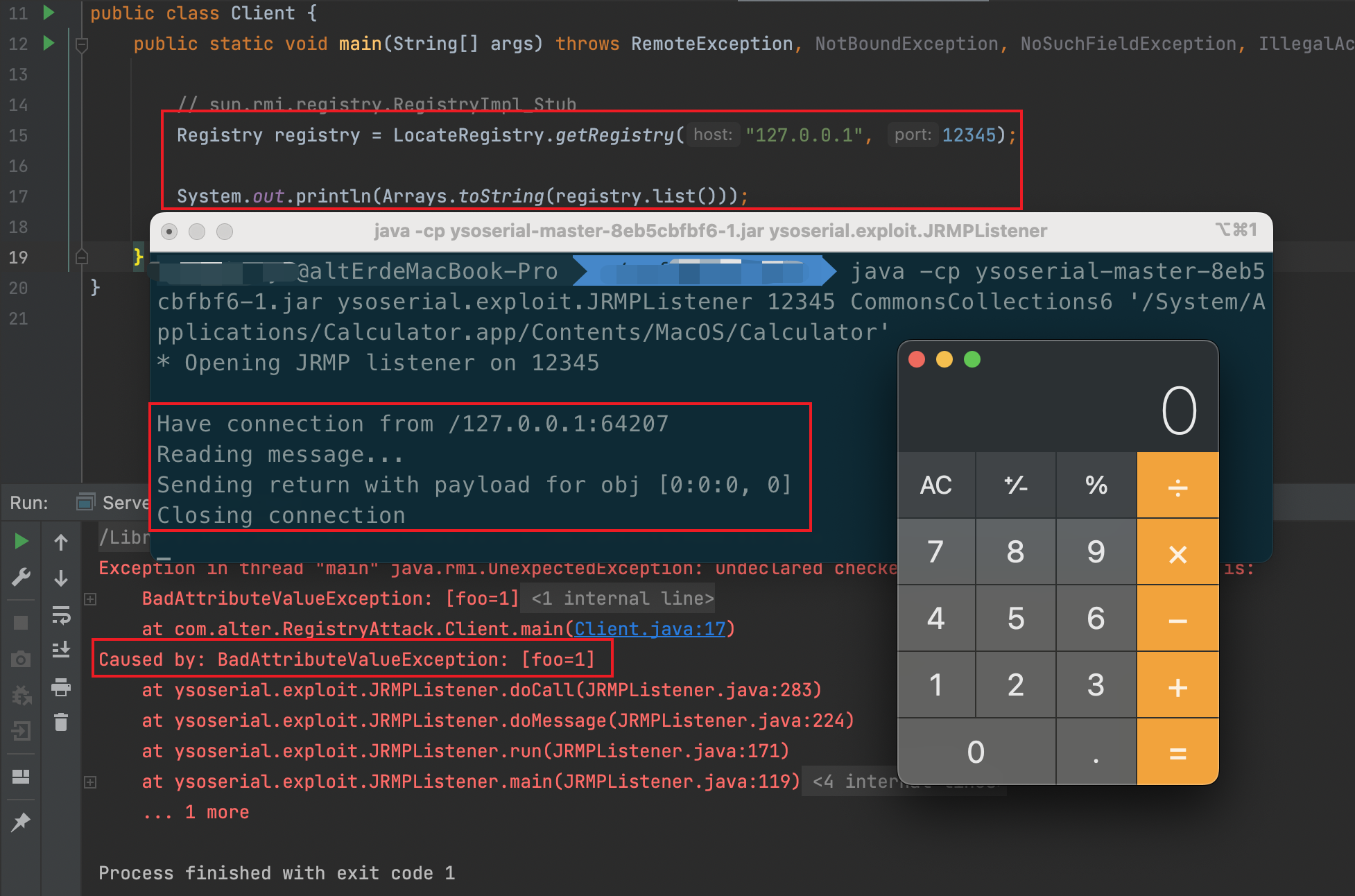The image size is (1355, 896).
Task: Click the 'Opening JRMP listener on 12345' terminal line
Action: pos(378,363)
